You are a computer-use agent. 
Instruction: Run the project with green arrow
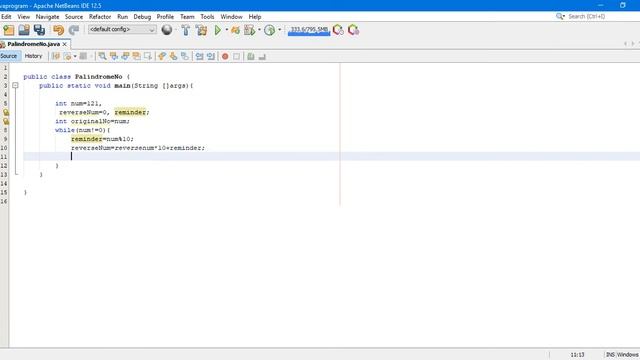tap(218, 30)
